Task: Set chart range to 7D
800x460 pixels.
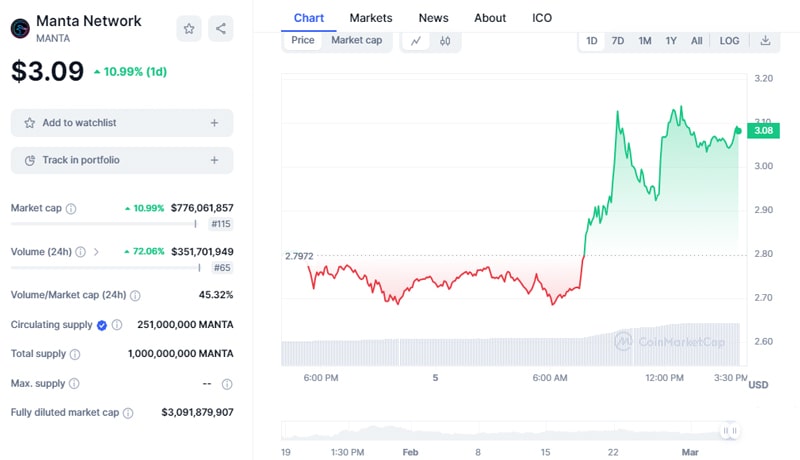Action: (618, 41)
